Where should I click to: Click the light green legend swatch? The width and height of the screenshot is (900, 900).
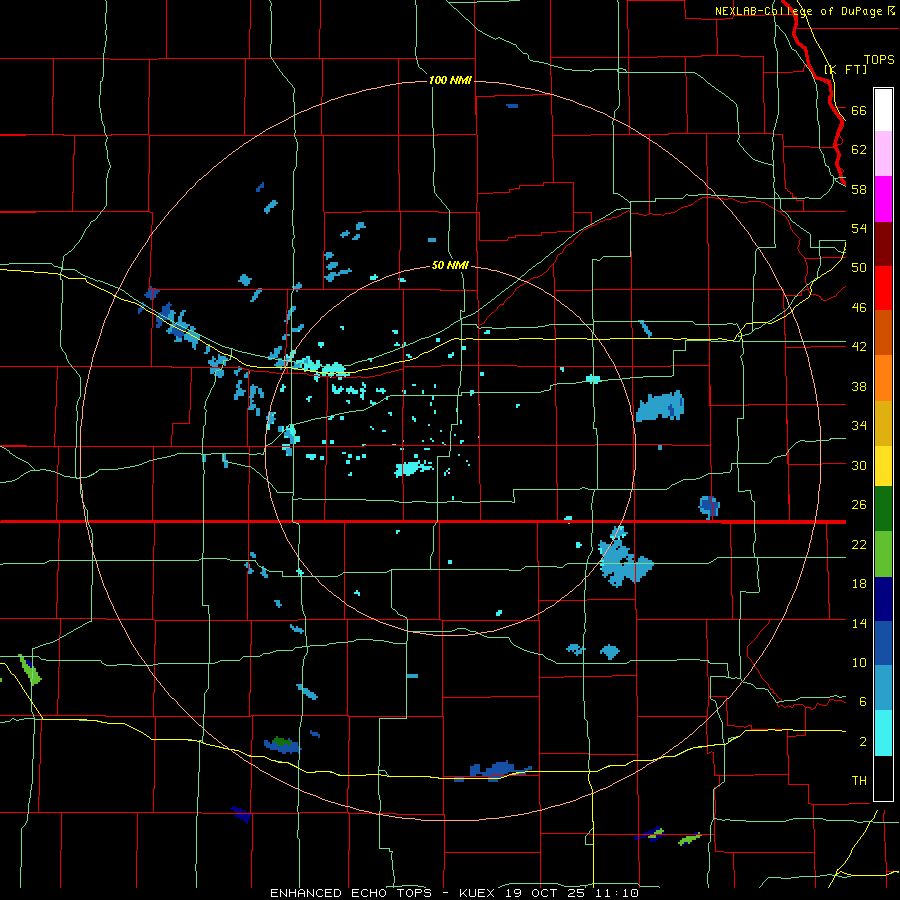[883, 554]
